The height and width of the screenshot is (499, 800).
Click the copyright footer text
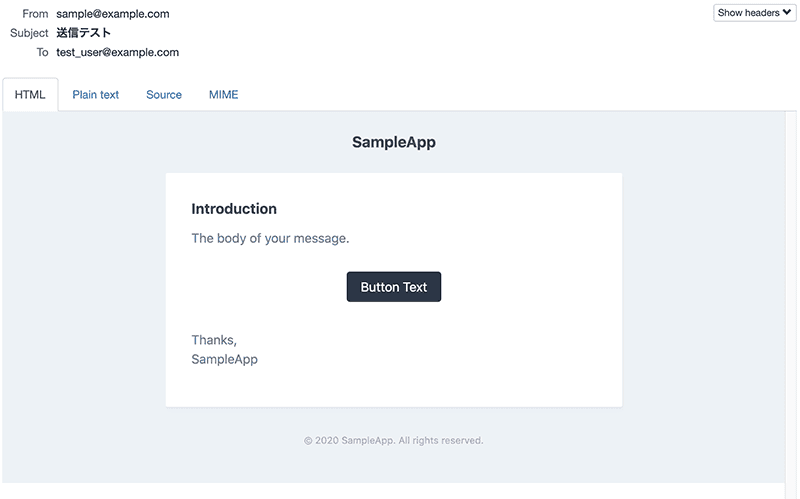point(393,440)
